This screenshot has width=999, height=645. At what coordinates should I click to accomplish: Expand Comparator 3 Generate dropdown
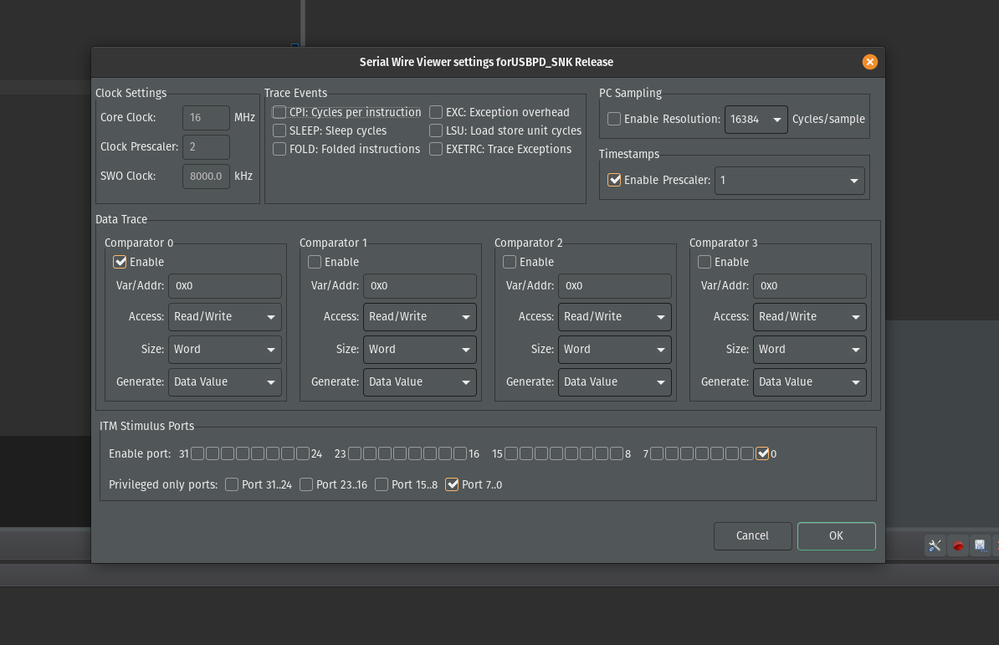pos(809,382)
